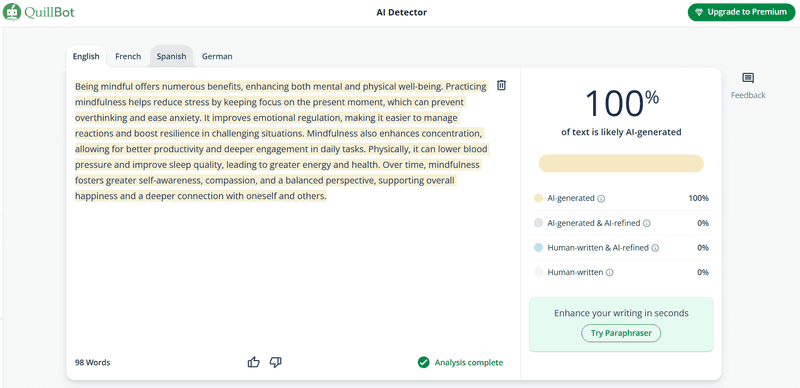Click Upgrade to Premium button
800x388 pixels.
coord(741,12)
